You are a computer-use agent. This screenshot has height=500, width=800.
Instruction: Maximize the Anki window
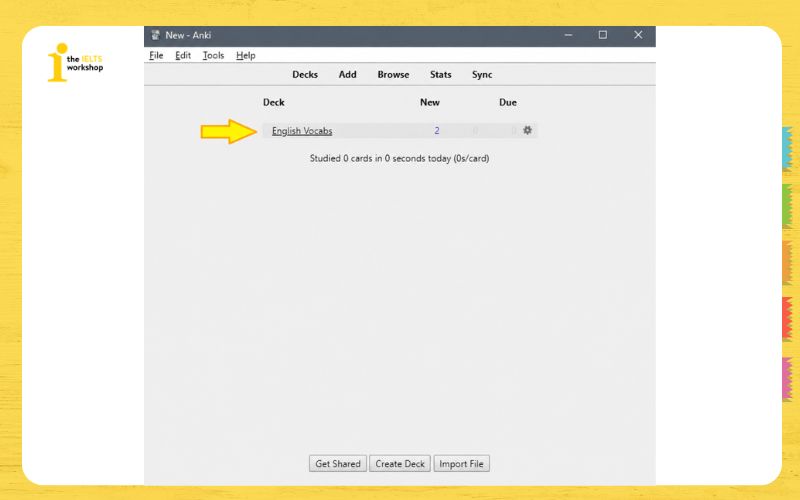(x=603, y=35)
